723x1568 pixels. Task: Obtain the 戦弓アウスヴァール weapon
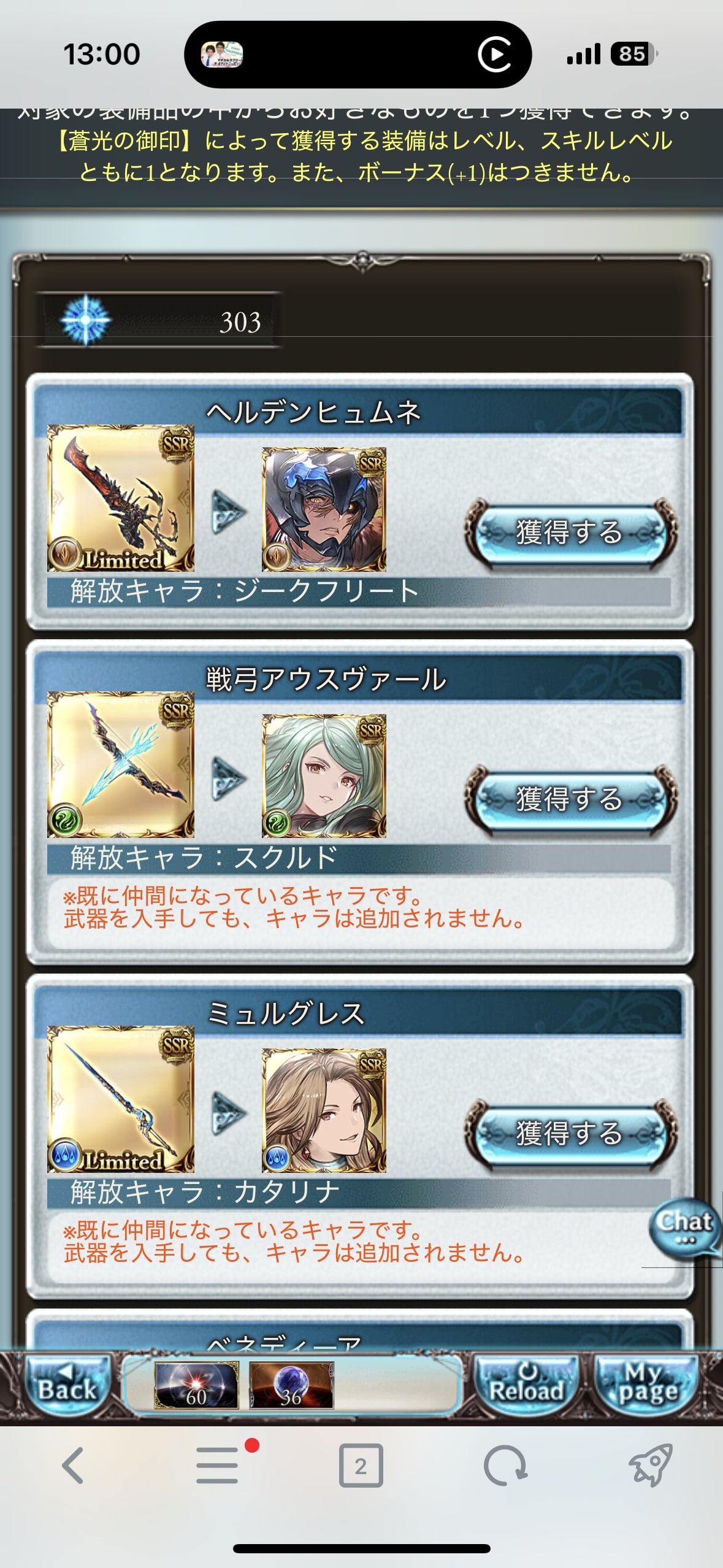pos(571,799)
